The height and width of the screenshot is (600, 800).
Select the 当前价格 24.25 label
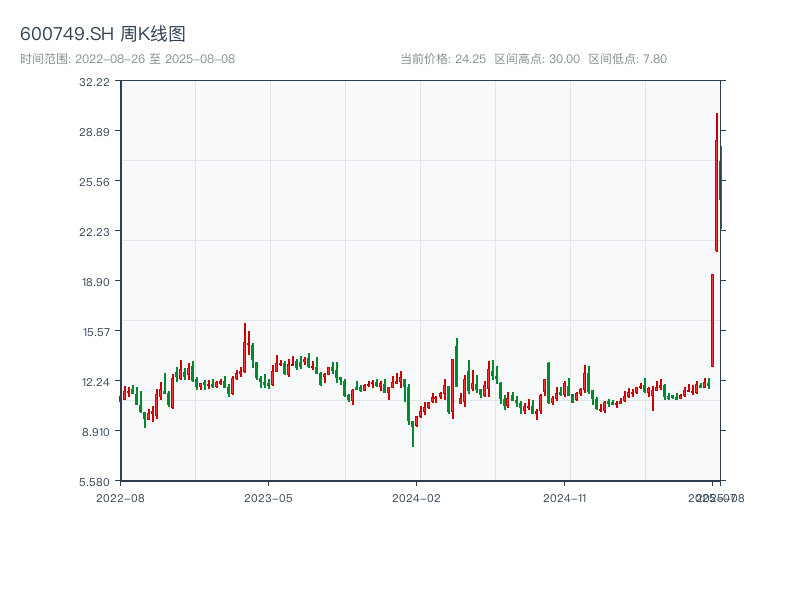coord(443,59)
